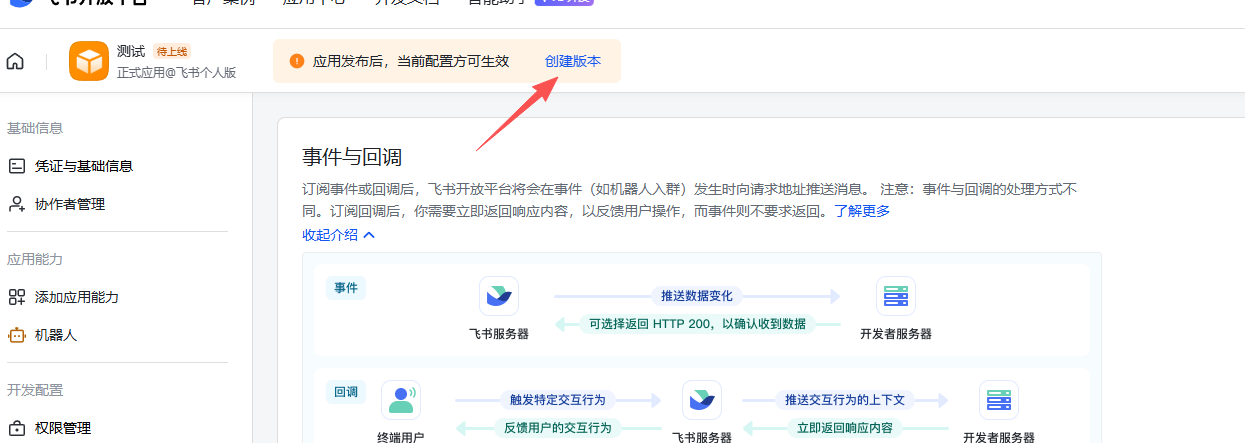Screen dimensions: 1245x443
Task: Collapse intro via 收起介绍
Action: 338,235
